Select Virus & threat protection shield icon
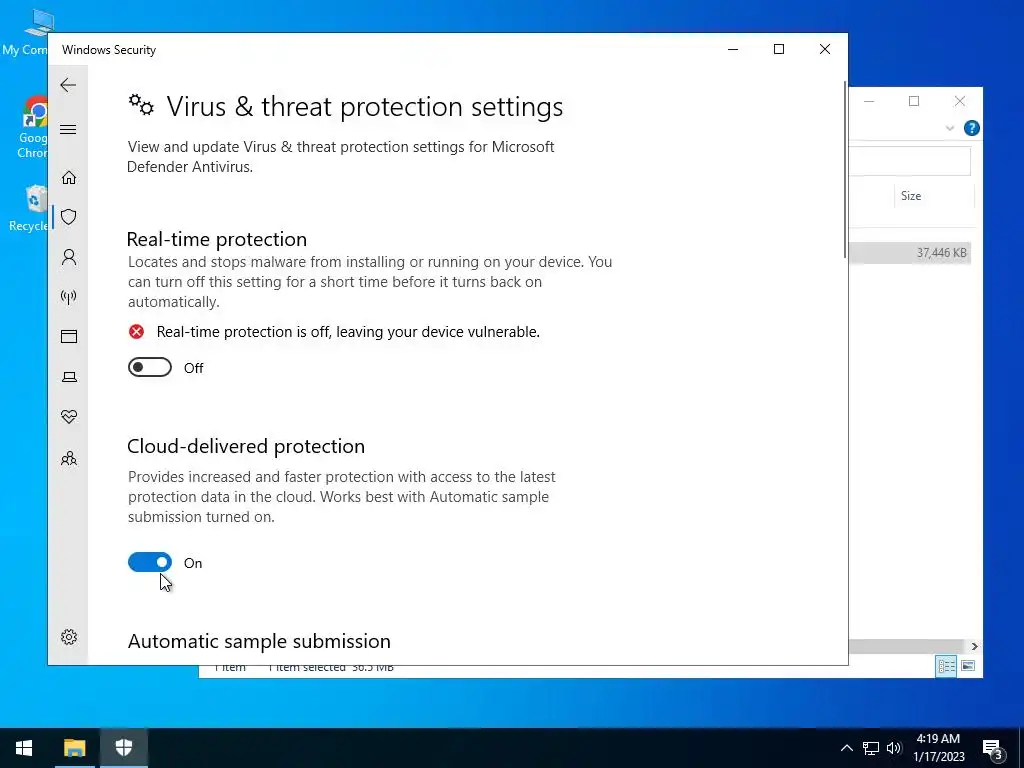The image size is (1024, 768). coord(69,217)
